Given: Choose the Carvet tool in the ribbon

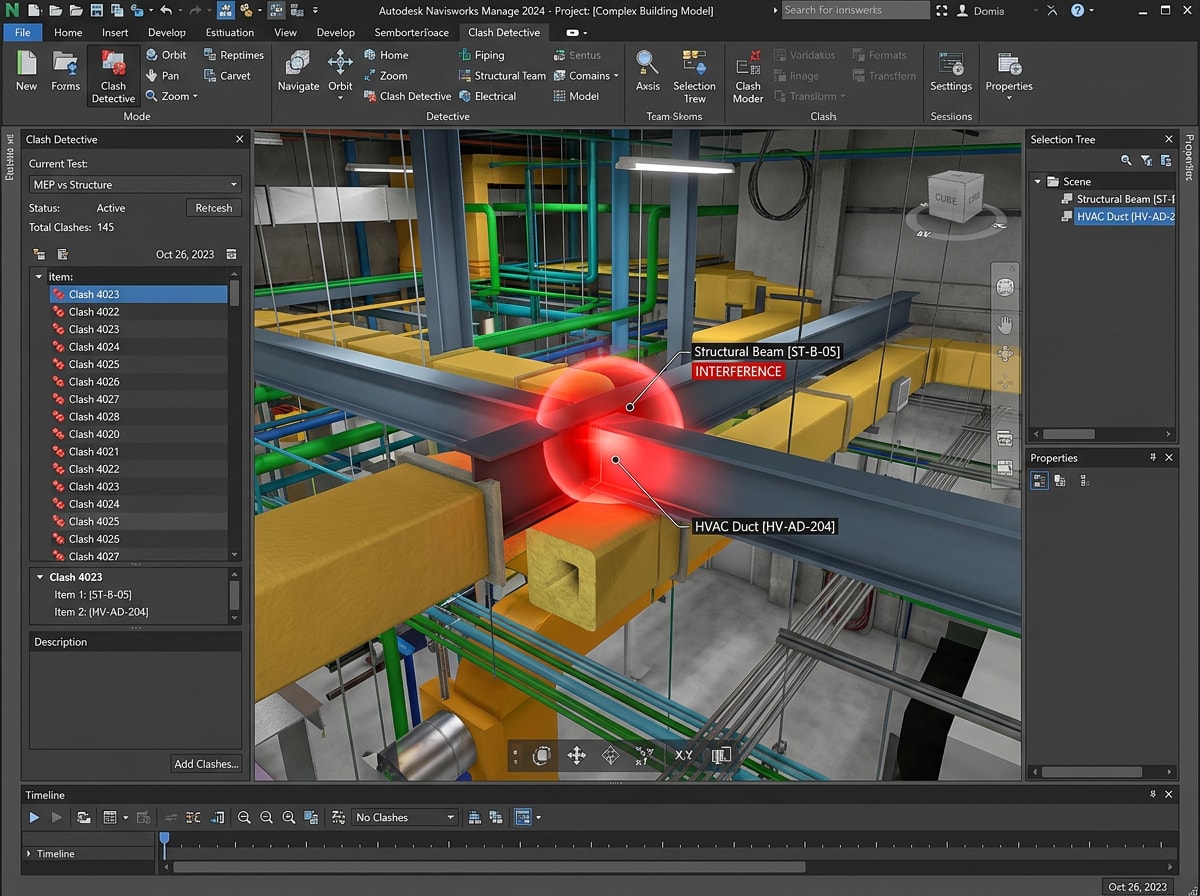Looking at the screenshot, I should 227,75.
